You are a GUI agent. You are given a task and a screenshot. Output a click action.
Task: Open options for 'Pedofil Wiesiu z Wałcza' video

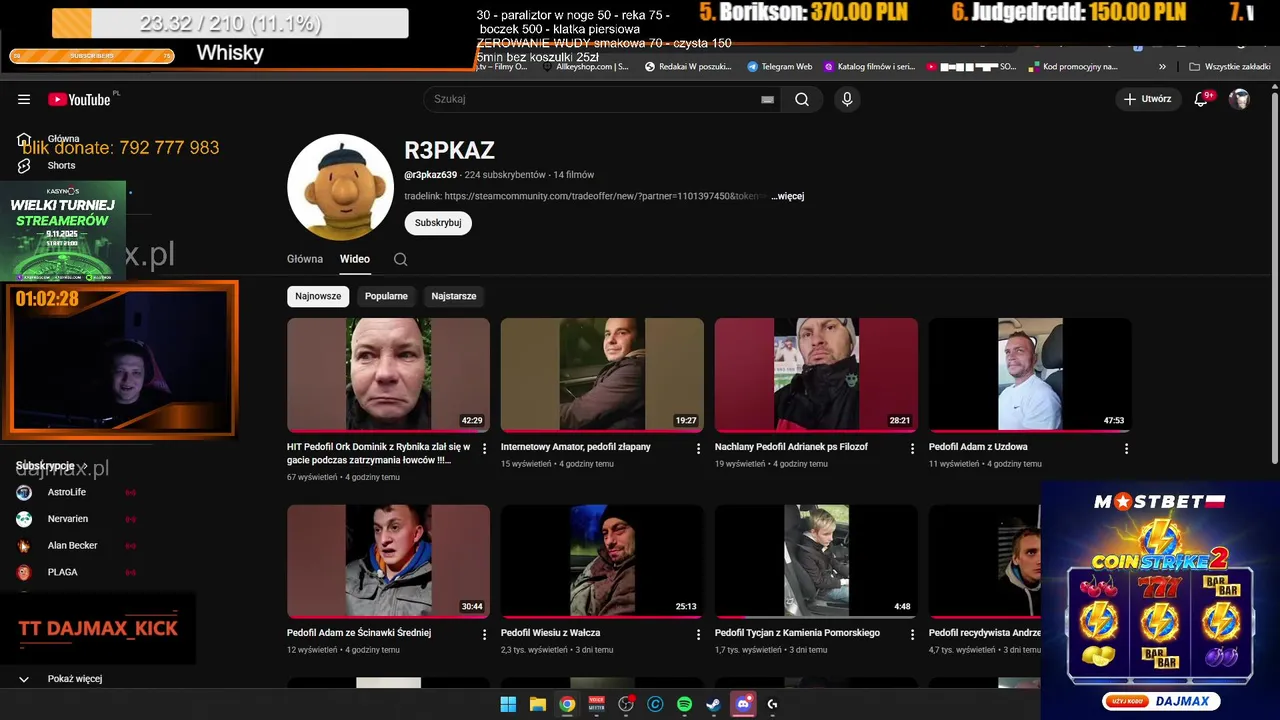click(x=698, y=634)
